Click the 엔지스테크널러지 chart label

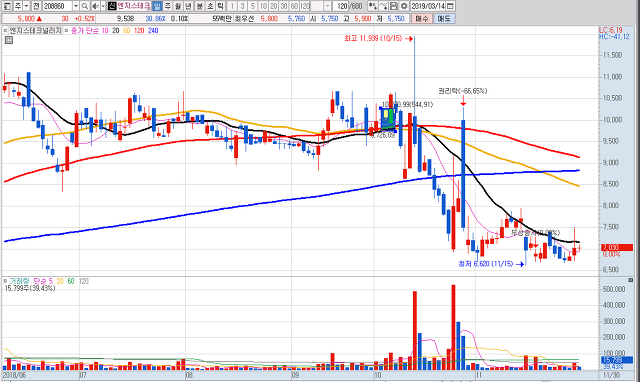coord(36,31)
